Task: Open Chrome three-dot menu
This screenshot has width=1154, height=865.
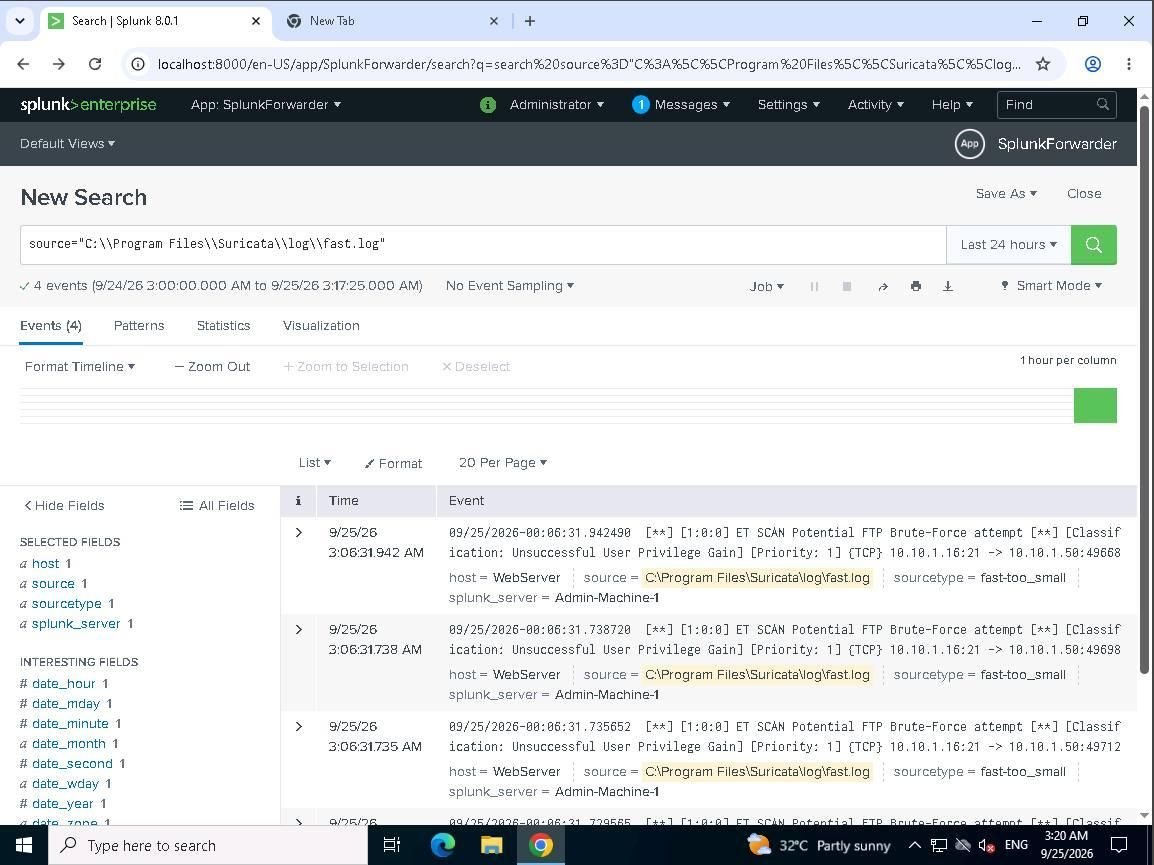Action: click(x=1128, y=64)
